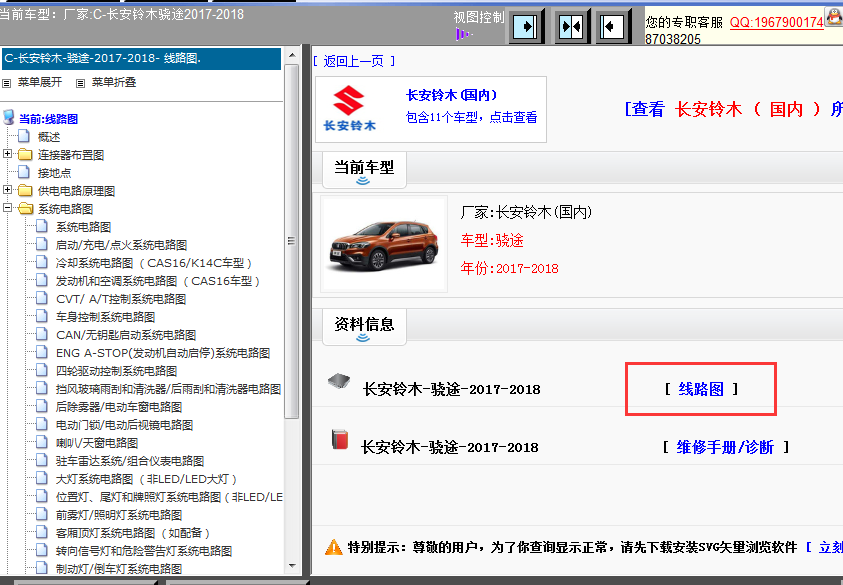Click 包含11个车型，点击查看 text
The image size is (843, 585).
pyautogui.click(x=471, y=117)
